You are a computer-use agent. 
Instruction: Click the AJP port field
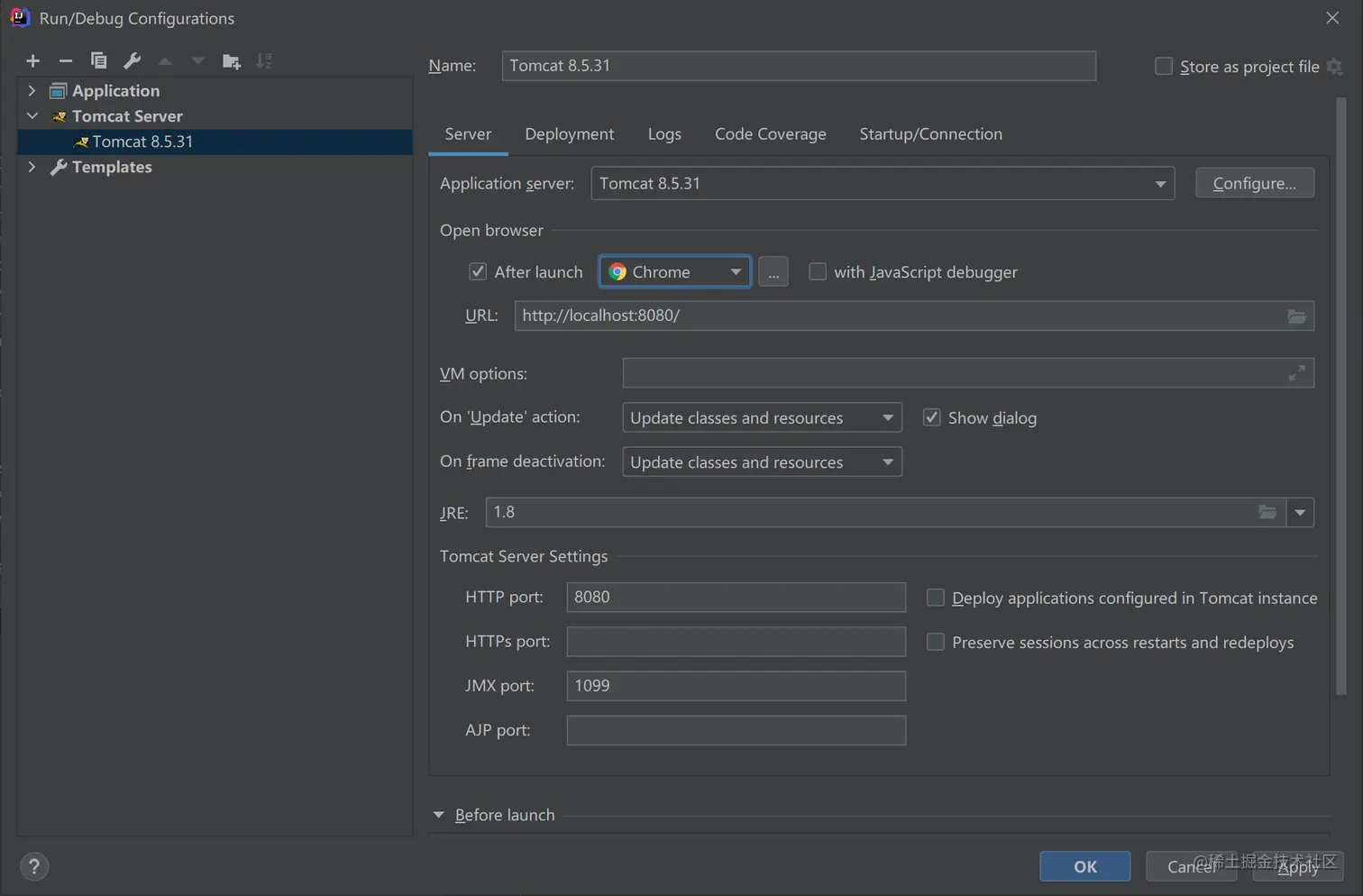736,730
